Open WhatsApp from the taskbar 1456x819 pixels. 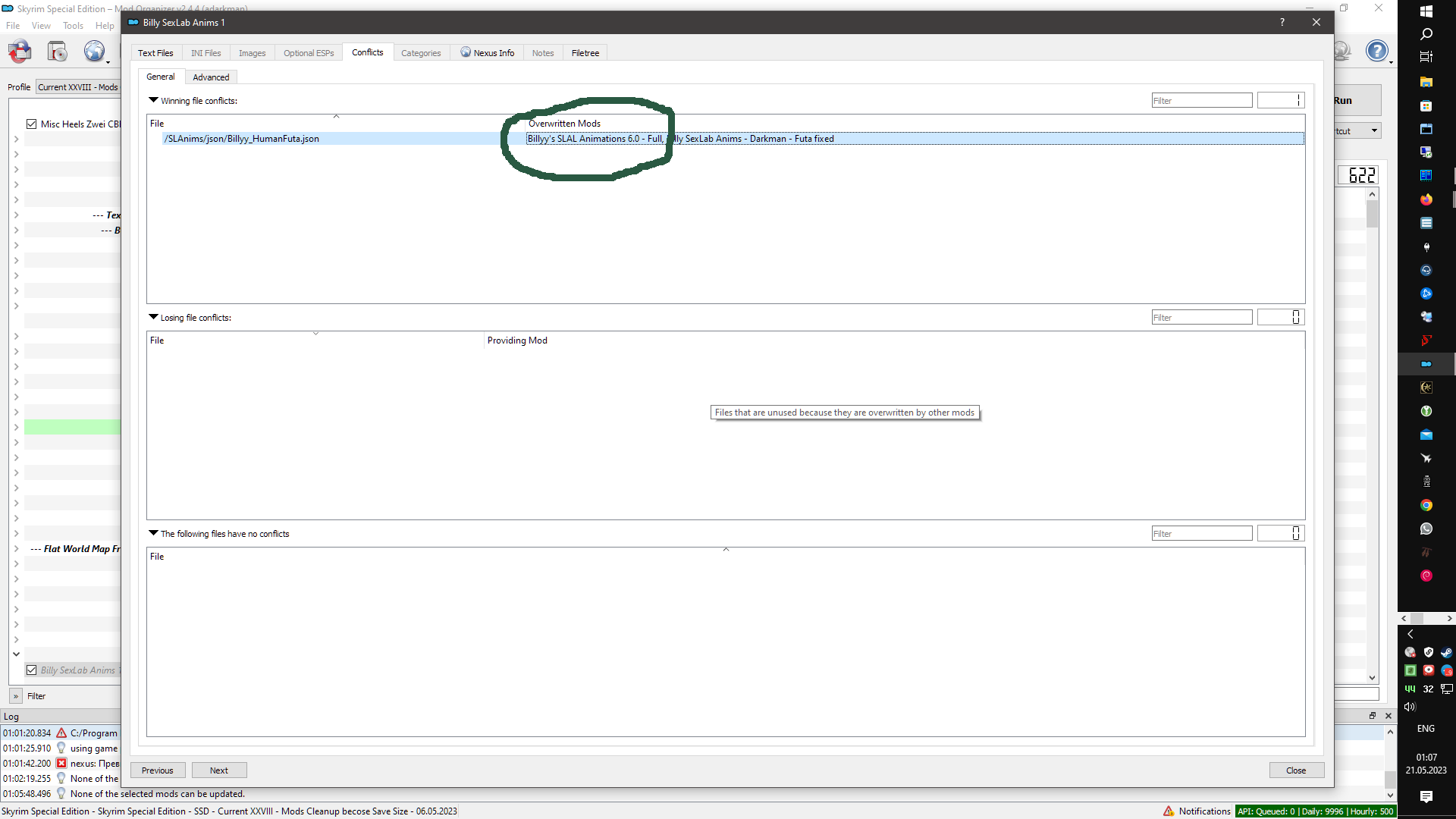click(x=1426, y=529)
